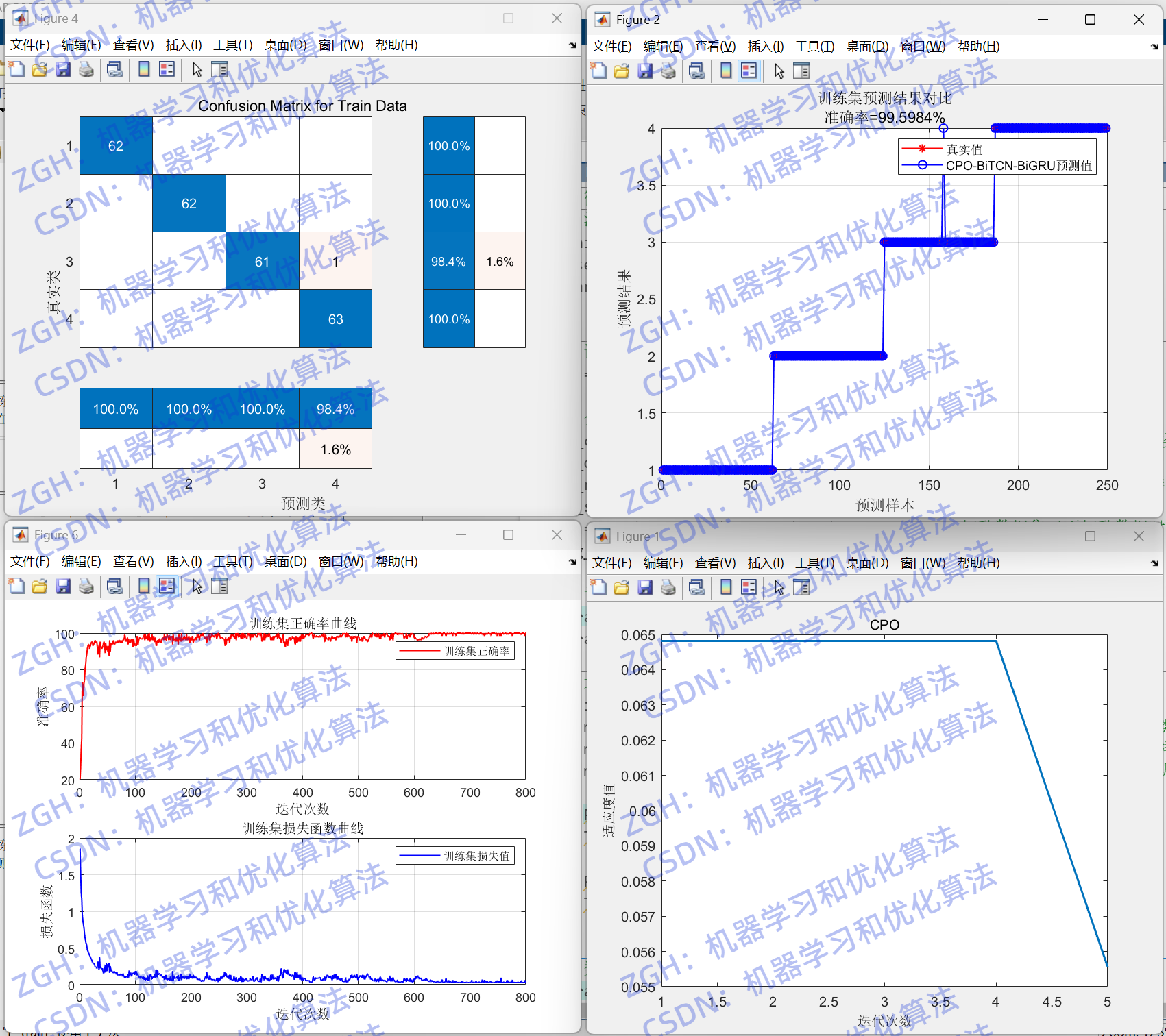The height and width of the screenshot is (1036, 1166).
Task: Toggle Insert Legend icon in Figure 2
Action: (749, 71)
